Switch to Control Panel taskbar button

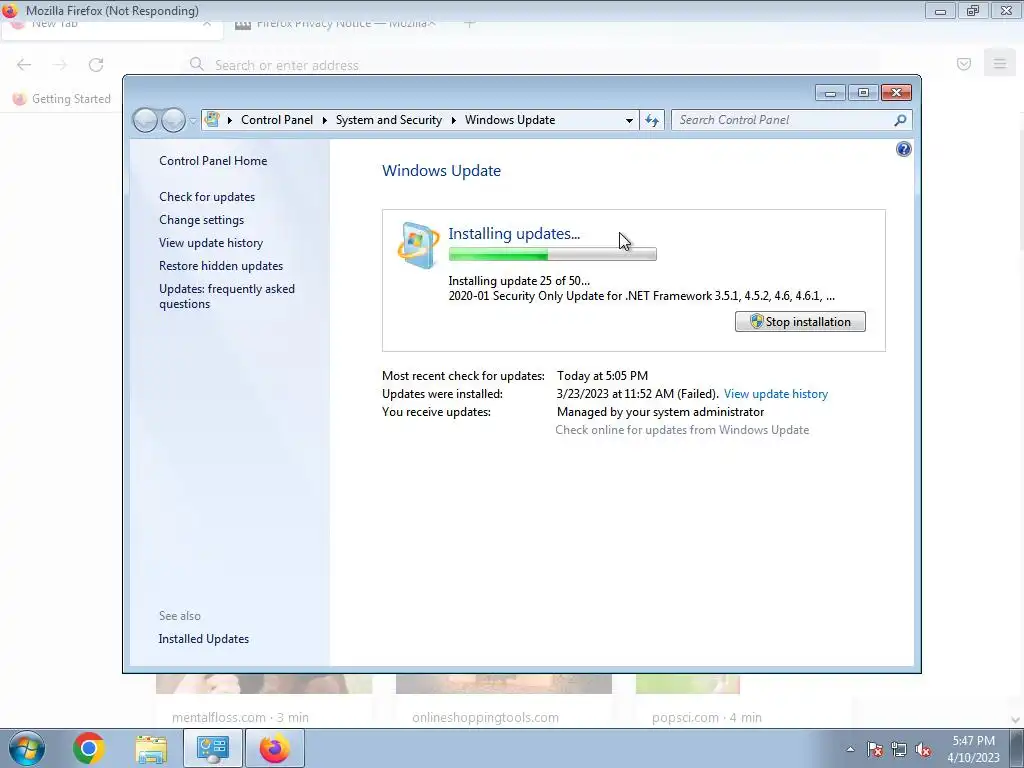[212, 748]
